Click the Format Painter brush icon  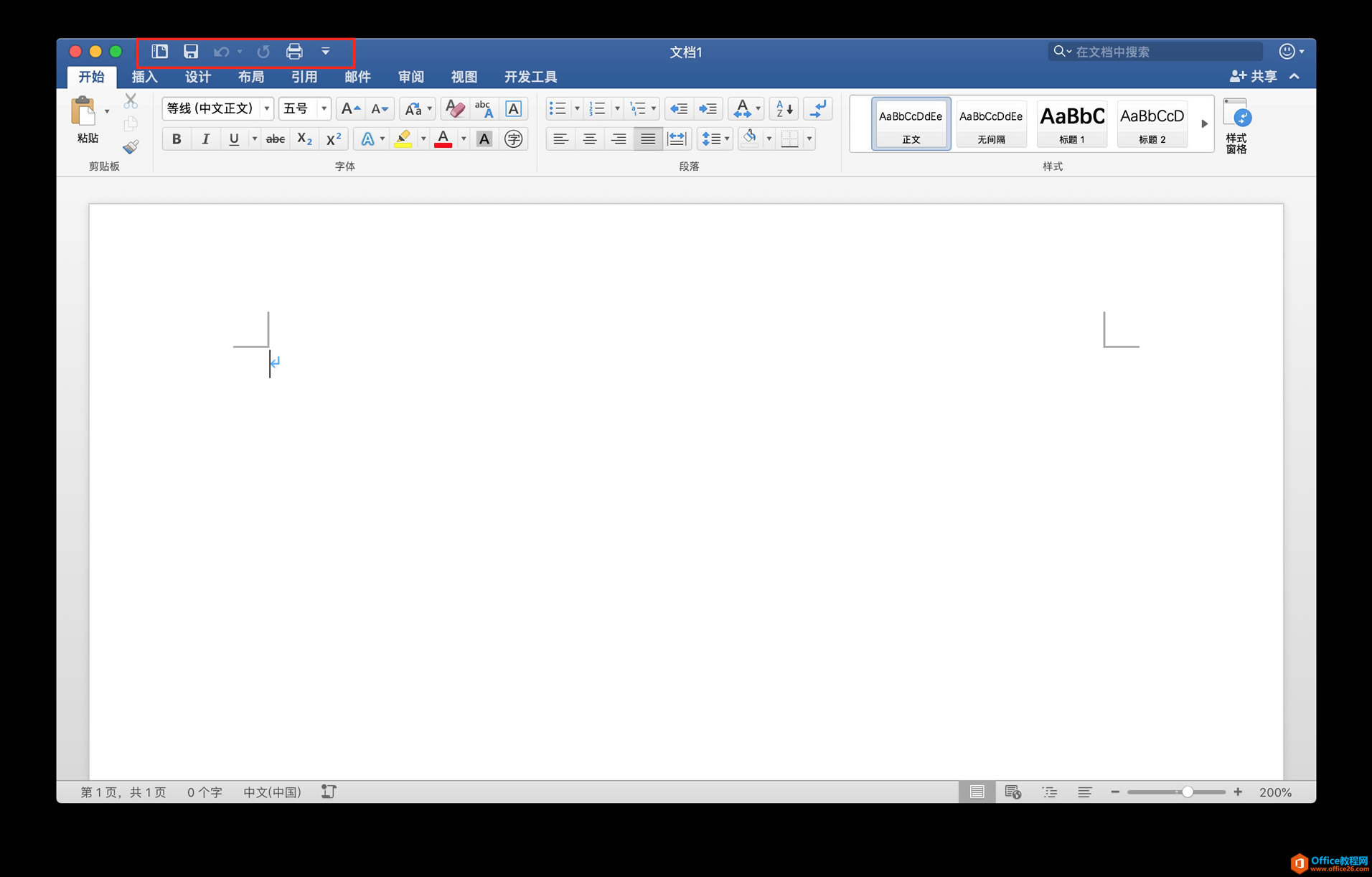[x=131, y=147]
